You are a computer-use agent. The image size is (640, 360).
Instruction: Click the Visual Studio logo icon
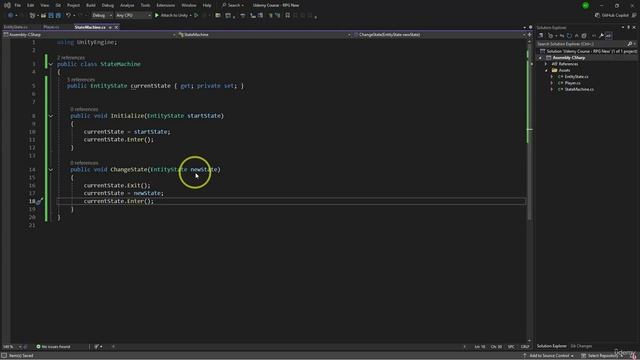(7, 5)
